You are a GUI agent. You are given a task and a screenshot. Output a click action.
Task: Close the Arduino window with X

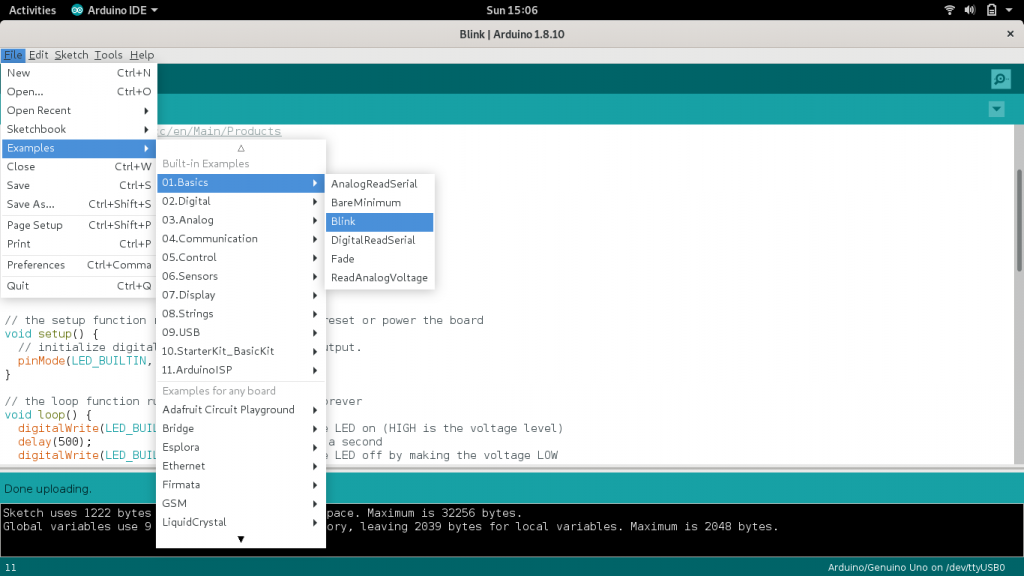pyautogui.click(x=1009, y=34)
